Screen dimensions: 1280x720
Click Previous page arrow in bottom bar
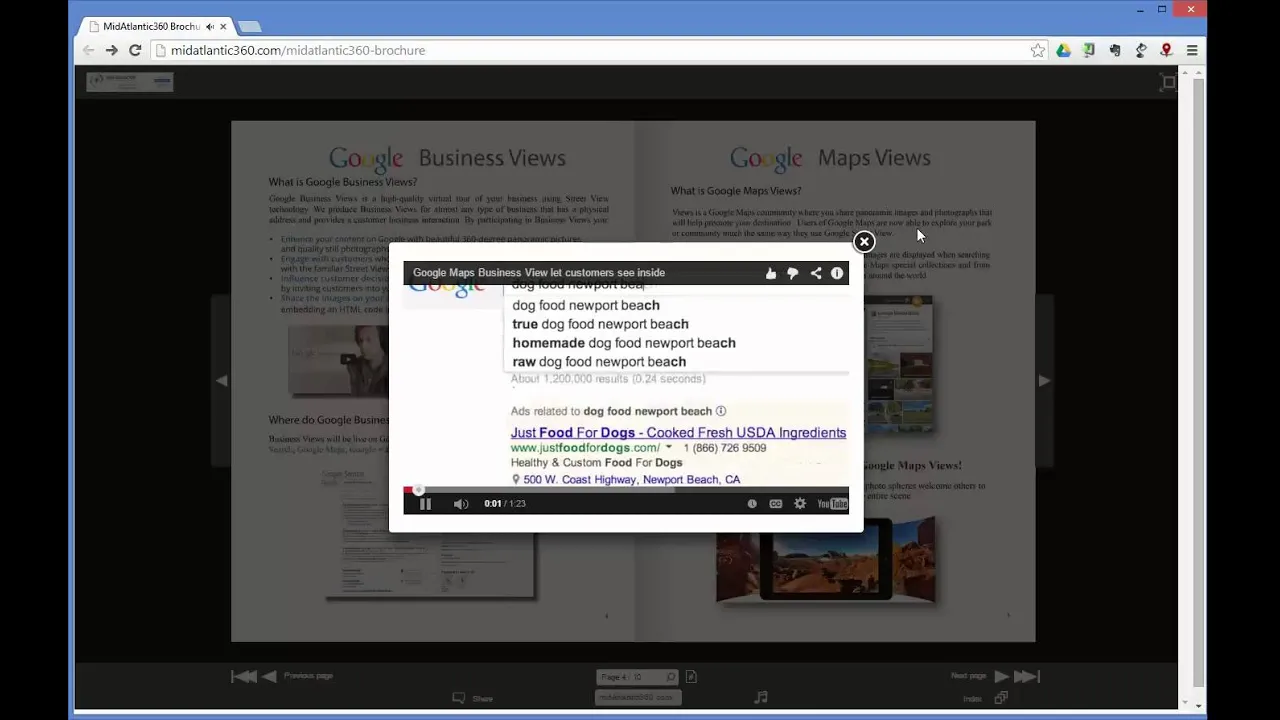click(x=269, y=677)
